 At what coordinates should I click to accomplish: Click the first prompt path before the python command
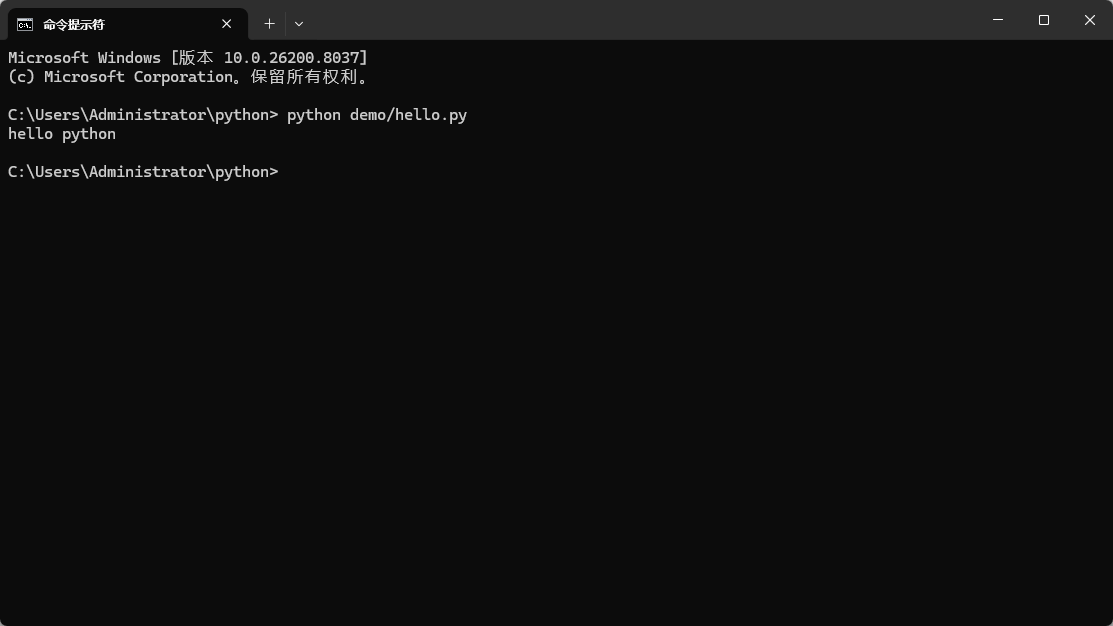(x=142, y=115)
